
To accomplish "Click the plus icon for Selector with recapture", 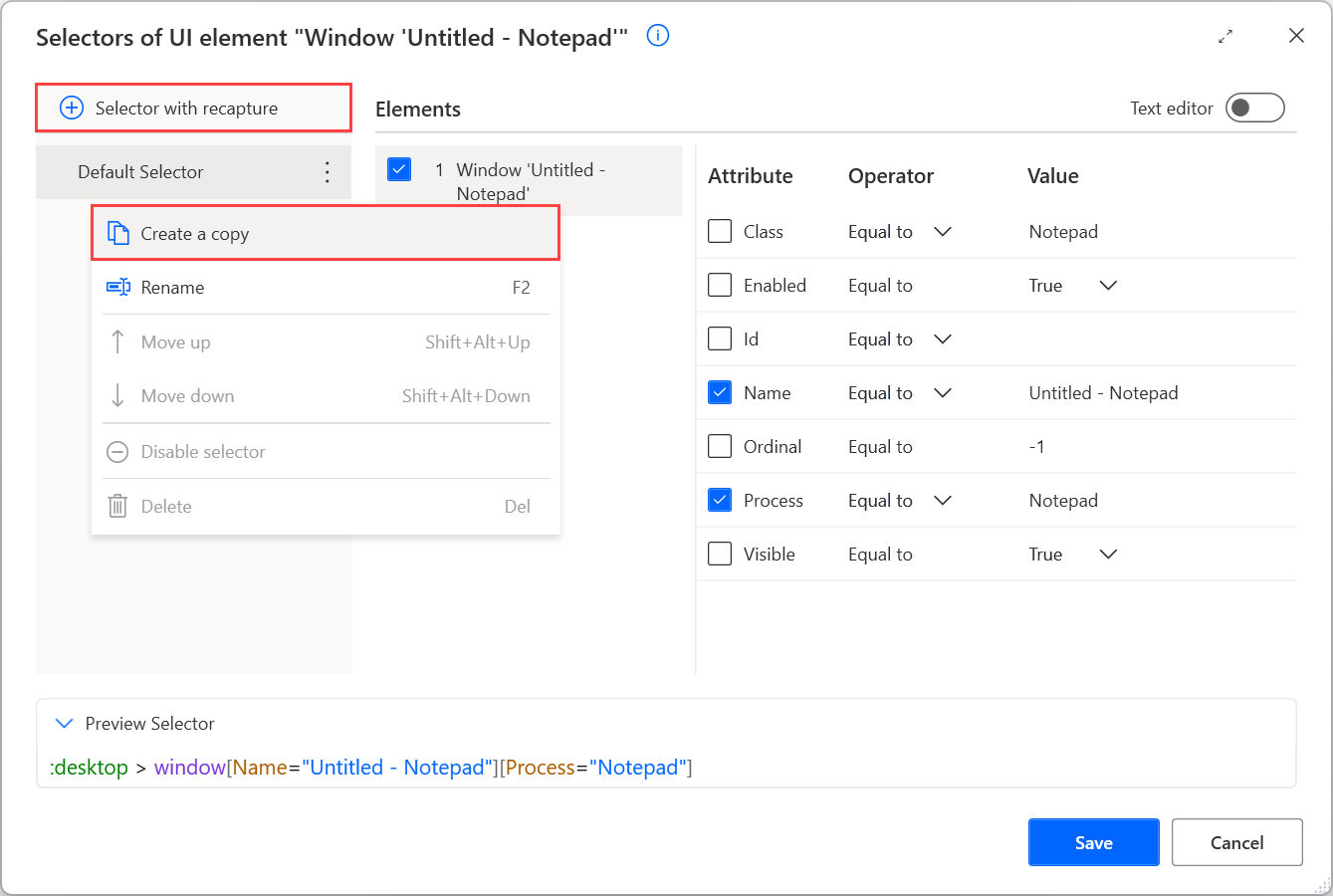I will click(x=71, y=108).
